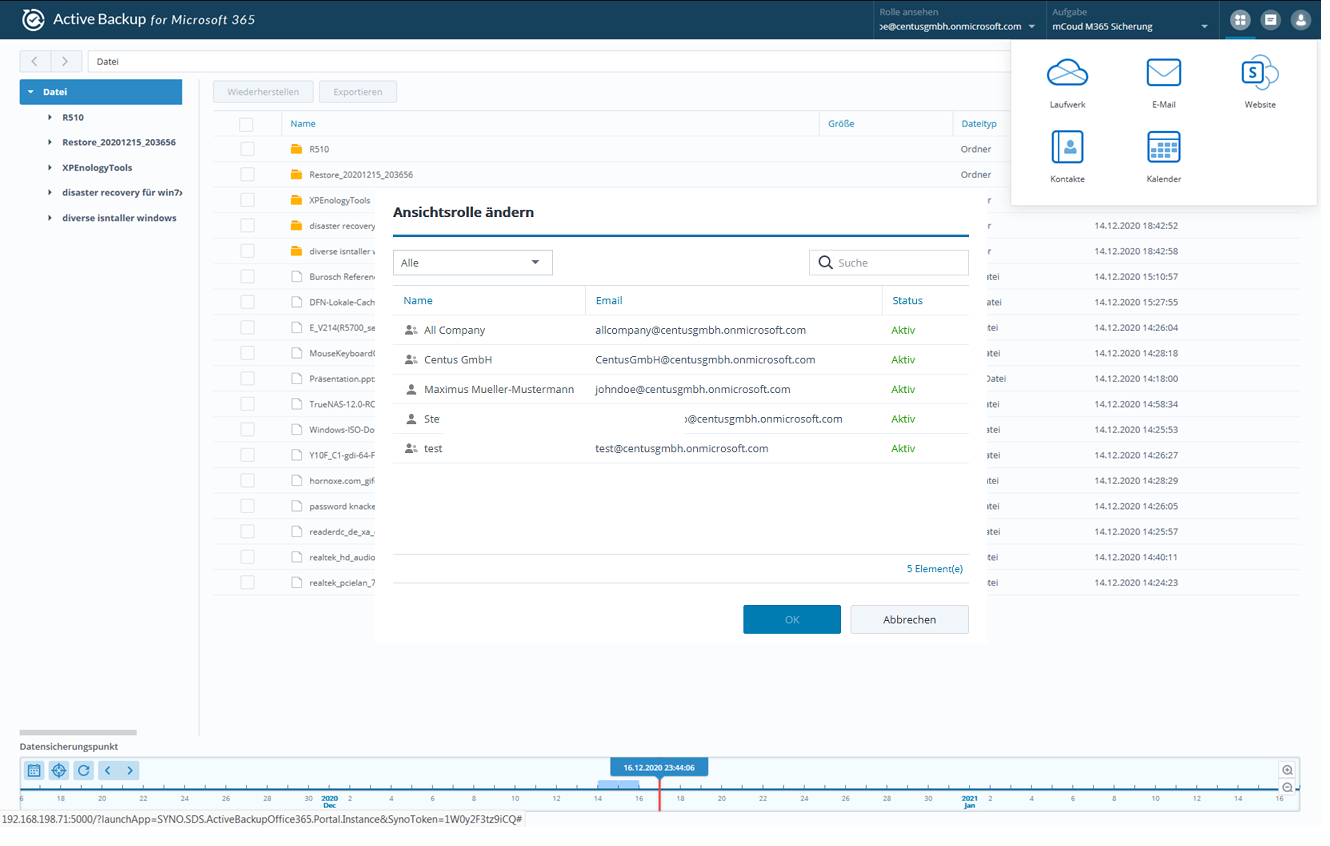Go to previous backup point arrow
This screenshot has height=846, width=1330.
click(x=108, y=770)
